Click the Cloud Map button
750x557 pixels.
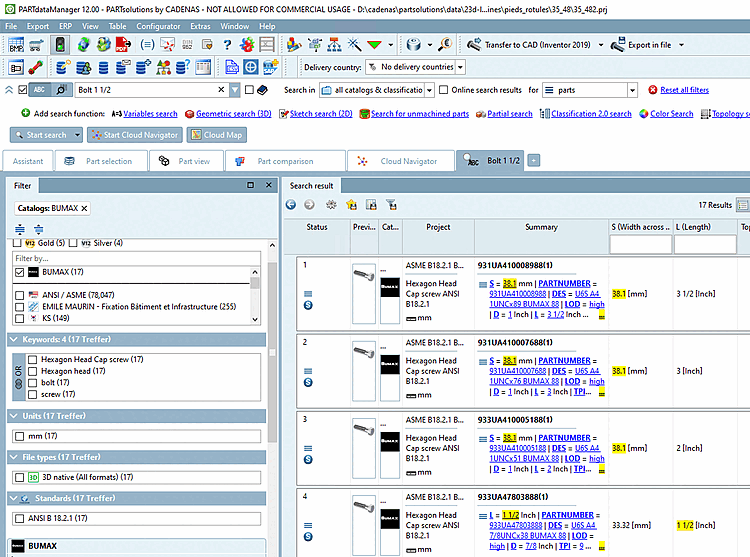click(217, 135)
